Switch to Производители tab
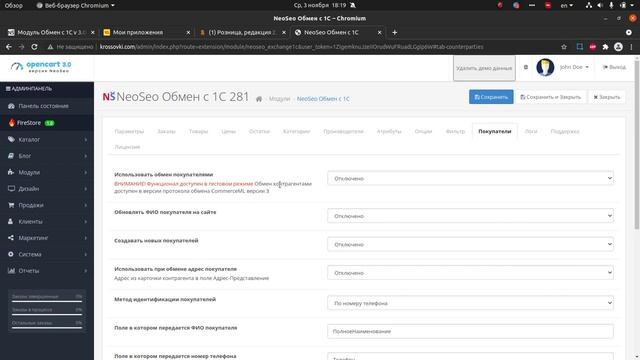 (x=343, y=131)
